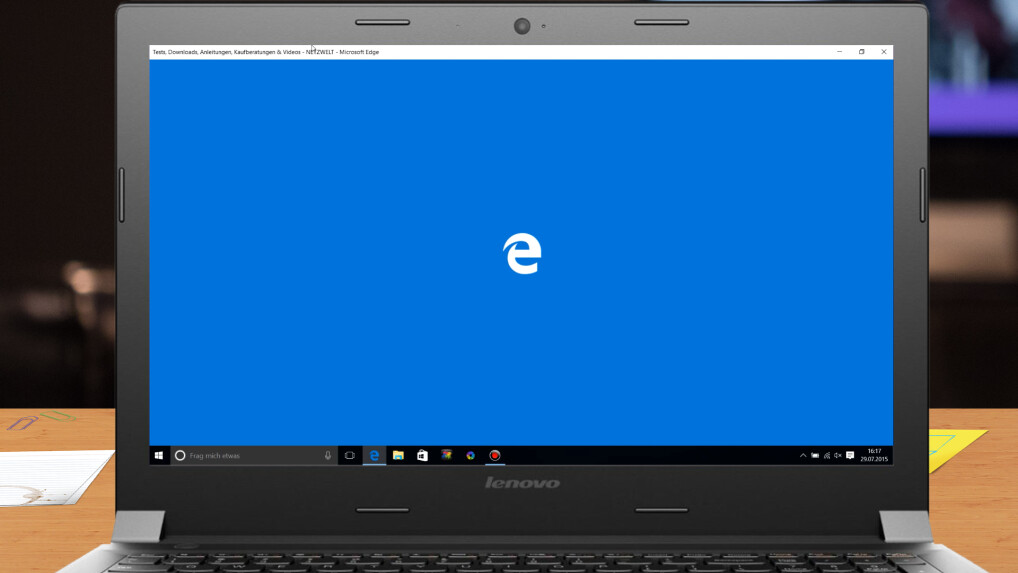The image size is (1018, 573).
Task: Expand the hidden system tray icons chevron
Action: click(803, 455)
